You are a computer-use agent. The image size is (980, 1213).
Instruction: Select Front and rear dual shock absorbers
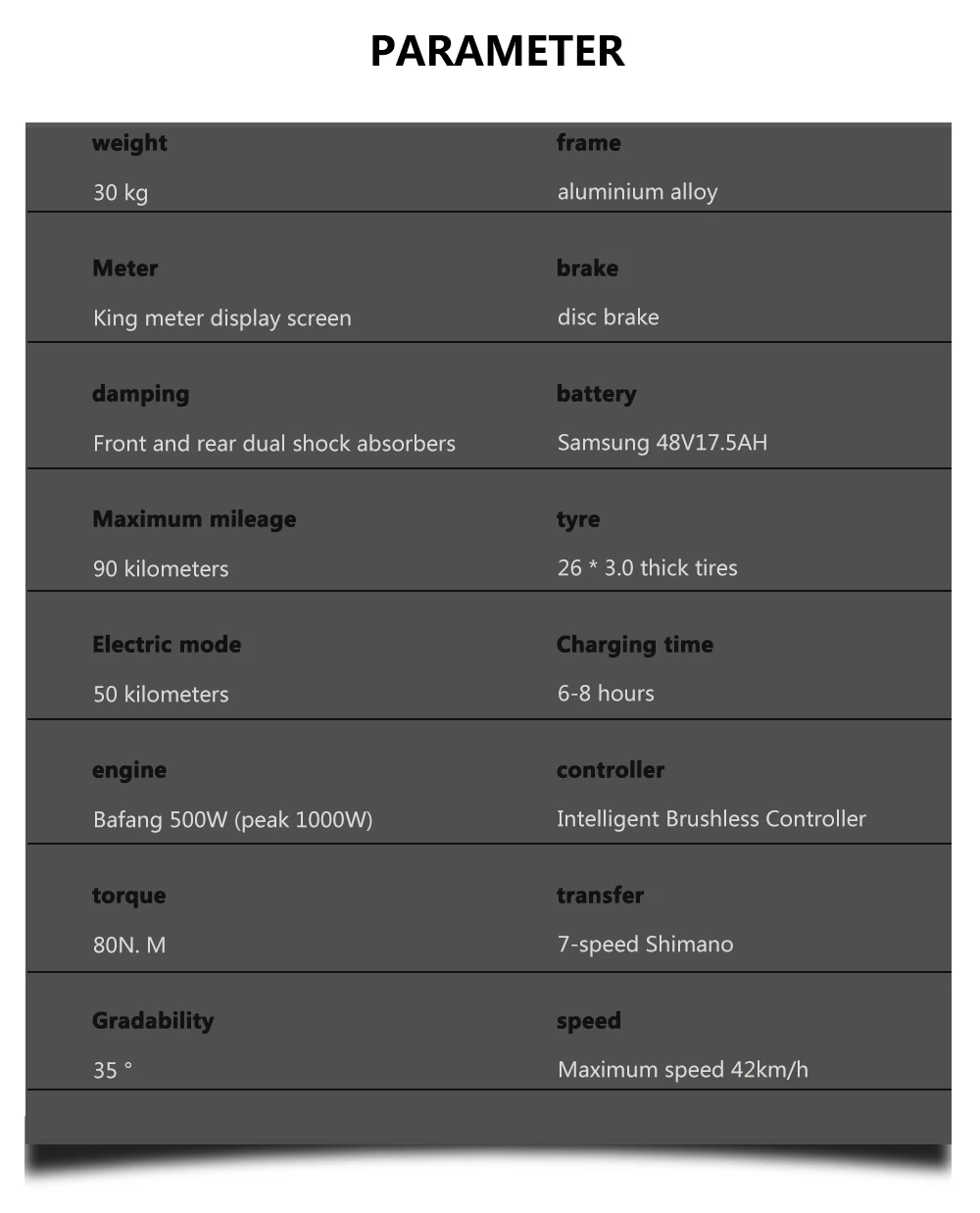[274, 444]
